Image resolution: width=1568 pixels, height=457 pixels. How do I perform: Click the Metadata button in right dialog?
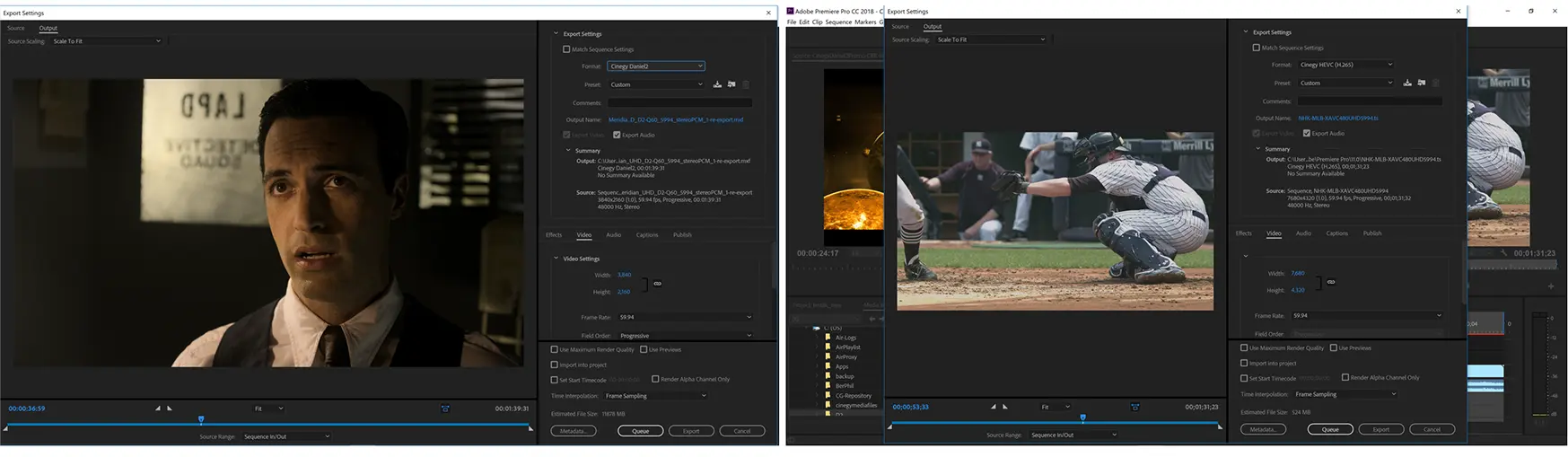1263,429
